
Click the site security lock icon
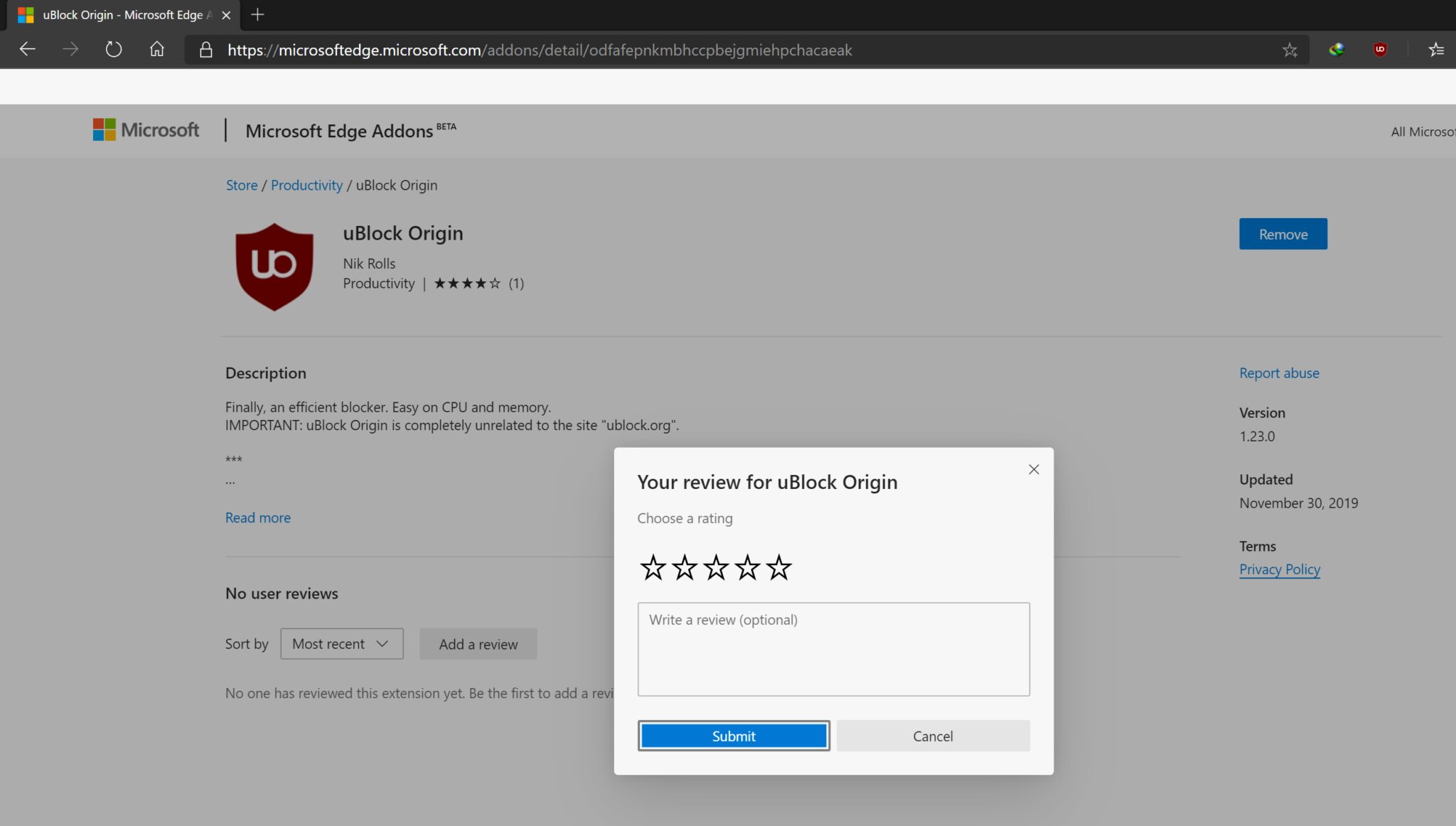tap(206, 50)
